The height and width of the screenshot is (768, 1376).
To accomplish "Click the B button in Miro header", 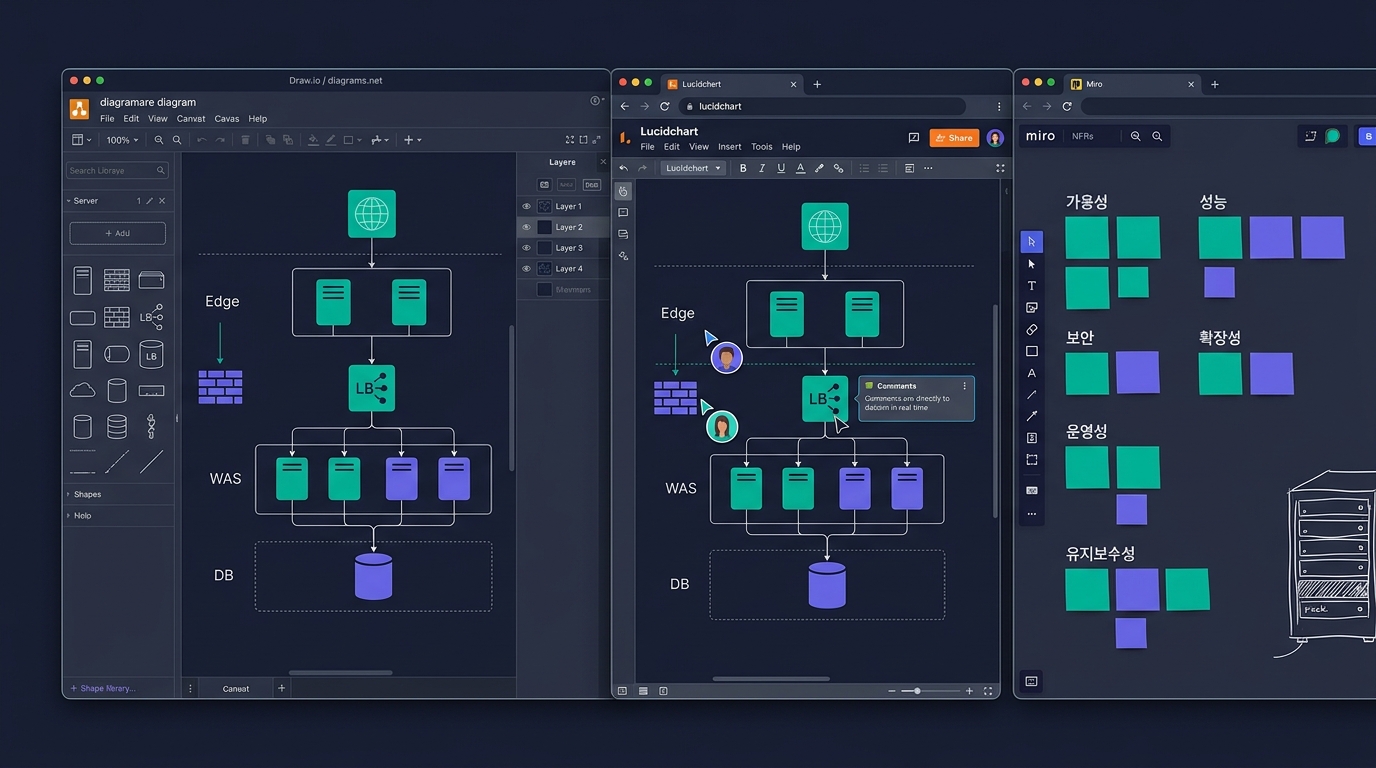I will [1368, 136].
